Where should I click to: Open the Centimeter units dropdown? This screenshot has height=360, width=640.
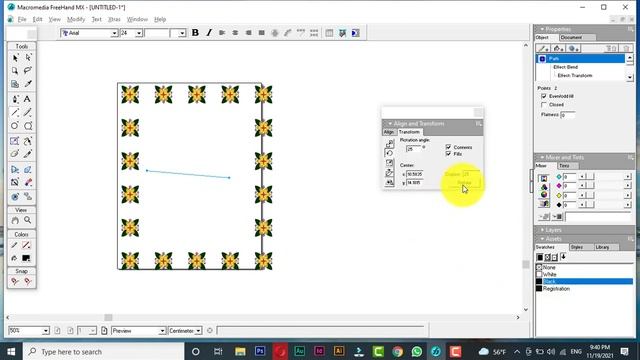[x=198, y=331]
